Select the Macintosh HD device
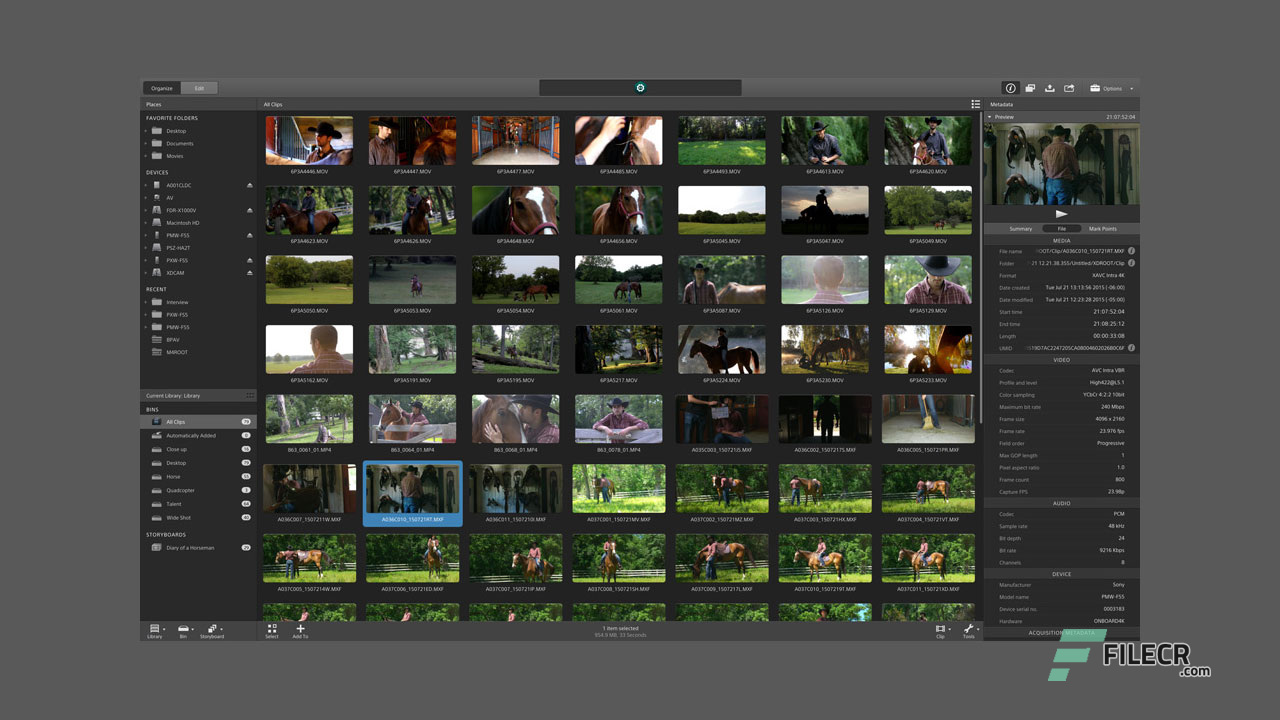1280x720 pixels. (198, 223)
